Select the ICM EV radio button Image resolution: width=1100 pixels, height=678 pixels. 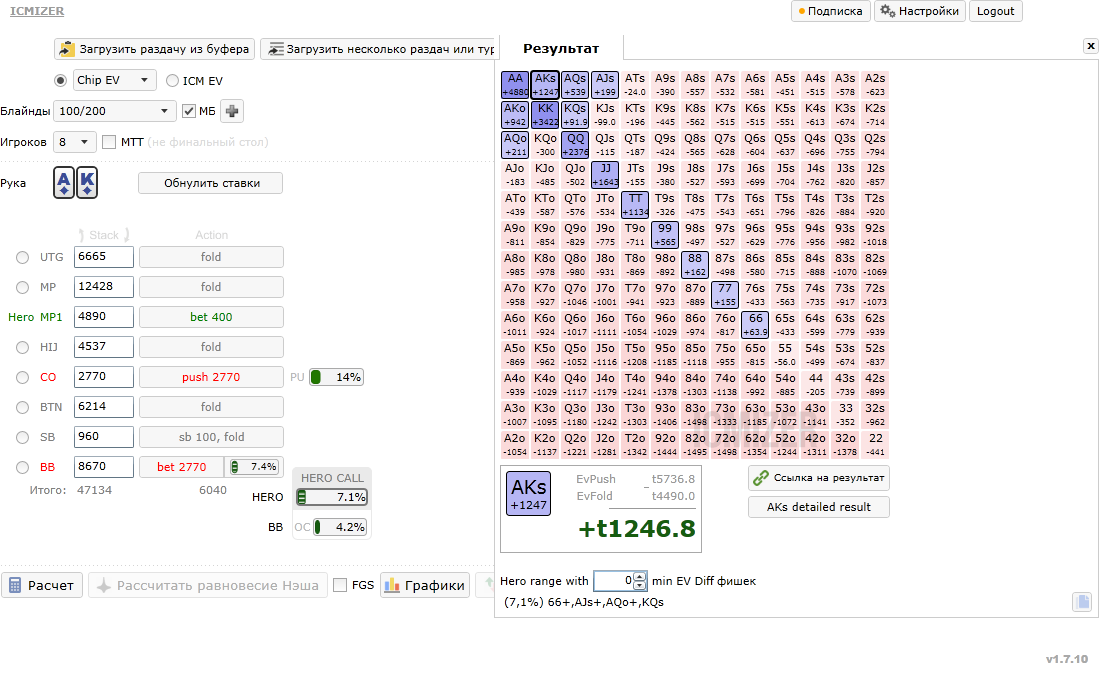point(172,81)
